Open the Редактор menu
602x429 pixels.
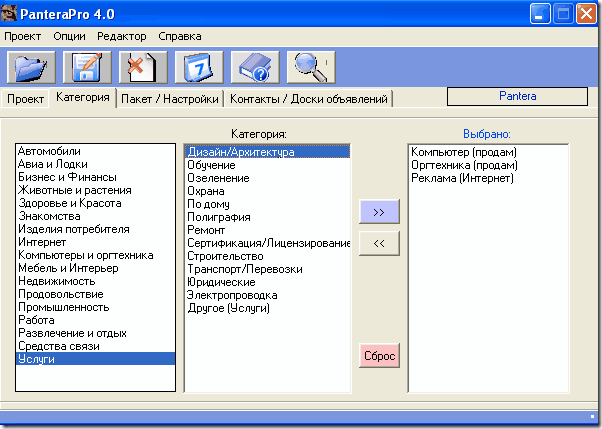122,36
